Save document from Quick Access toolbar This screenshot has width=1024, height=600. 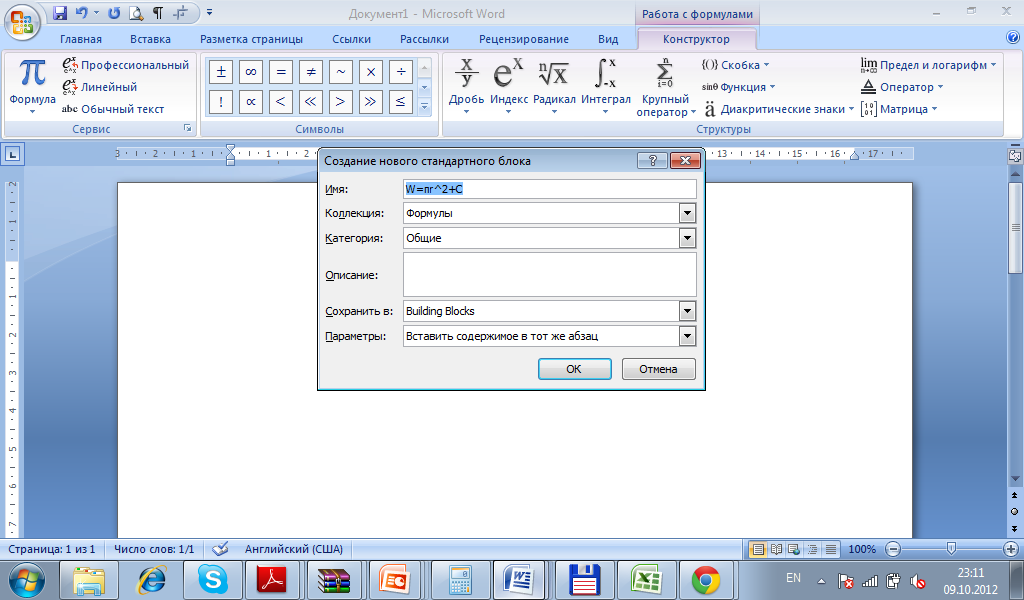coord(60,12)
